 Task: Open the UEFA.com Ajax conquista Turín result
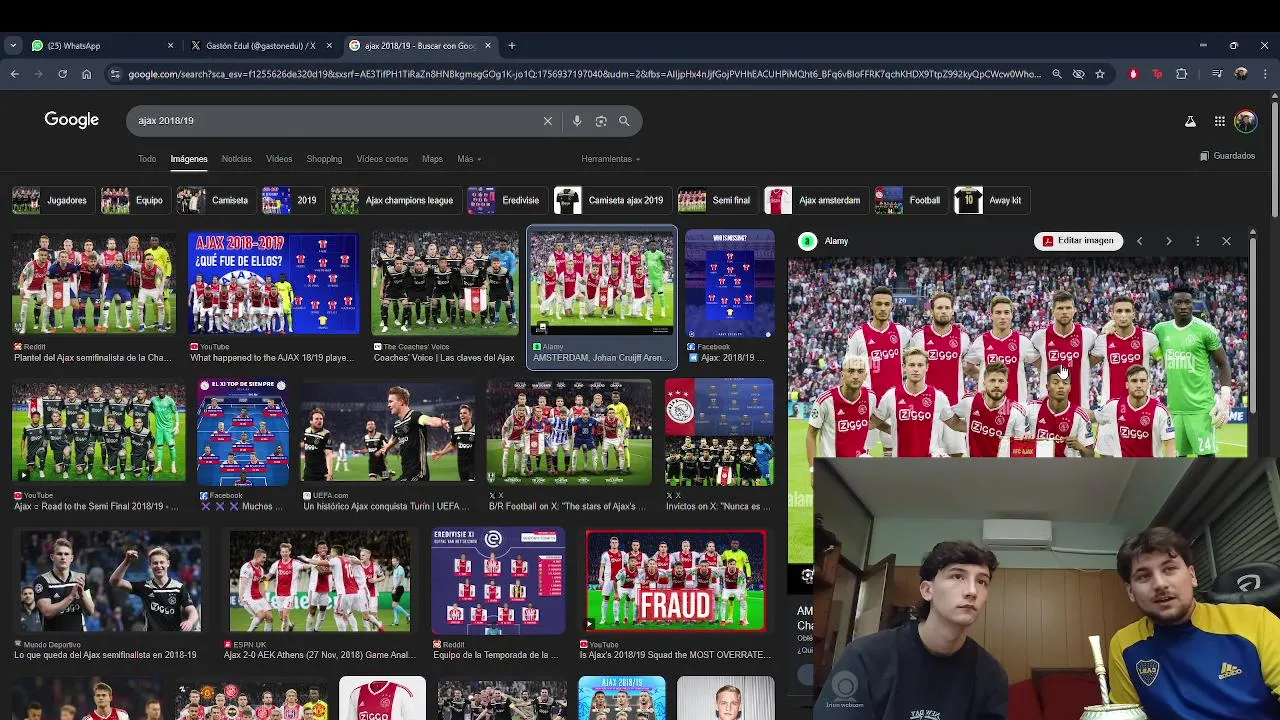(x=388, y=432)
